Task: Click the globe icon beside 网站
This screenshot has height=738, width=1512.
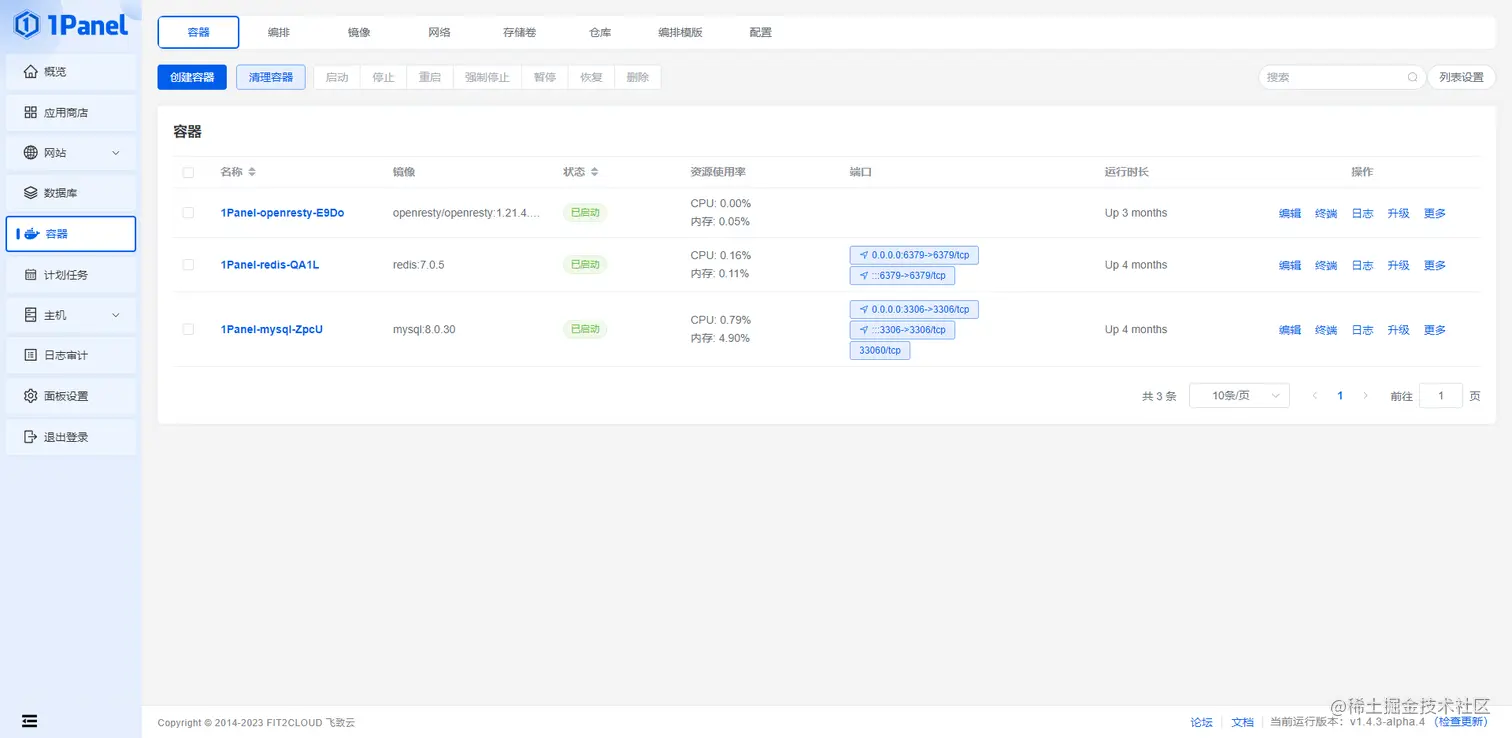Action: coord(30,153)
